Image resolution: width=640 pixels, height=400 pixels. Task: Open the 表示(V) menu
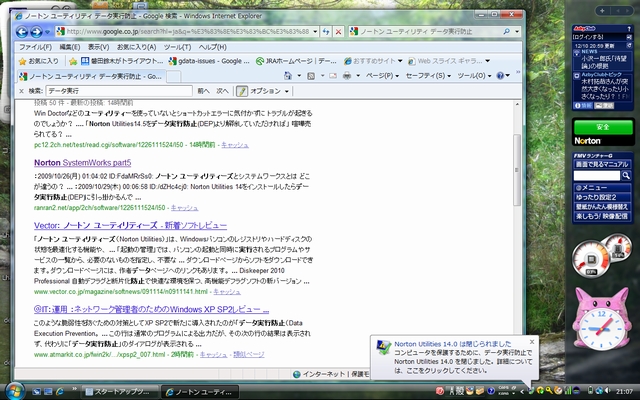pyautogui.click(x=98, y=47)
